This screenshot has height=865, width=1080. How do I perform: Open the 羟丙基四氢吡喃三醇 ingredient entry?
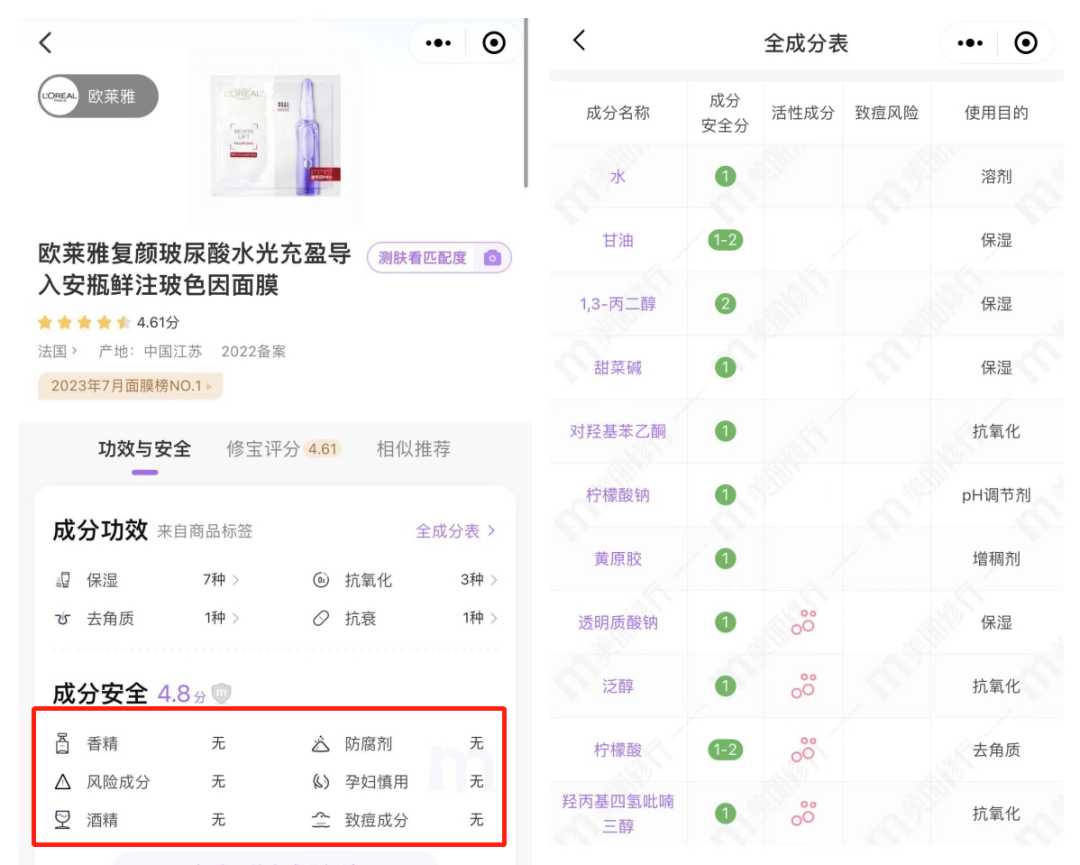coord(618,813)
